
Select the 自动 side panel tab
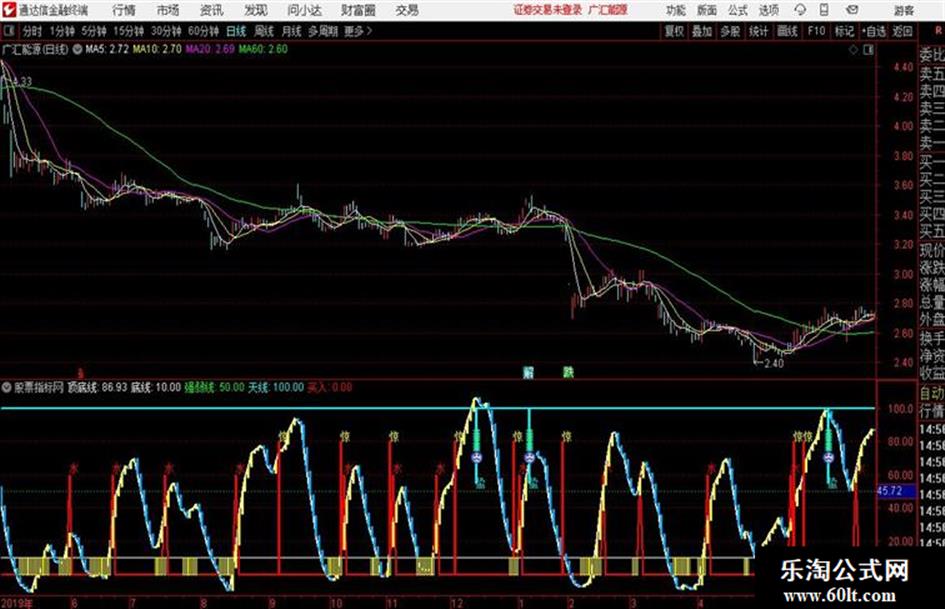point(932,393)
